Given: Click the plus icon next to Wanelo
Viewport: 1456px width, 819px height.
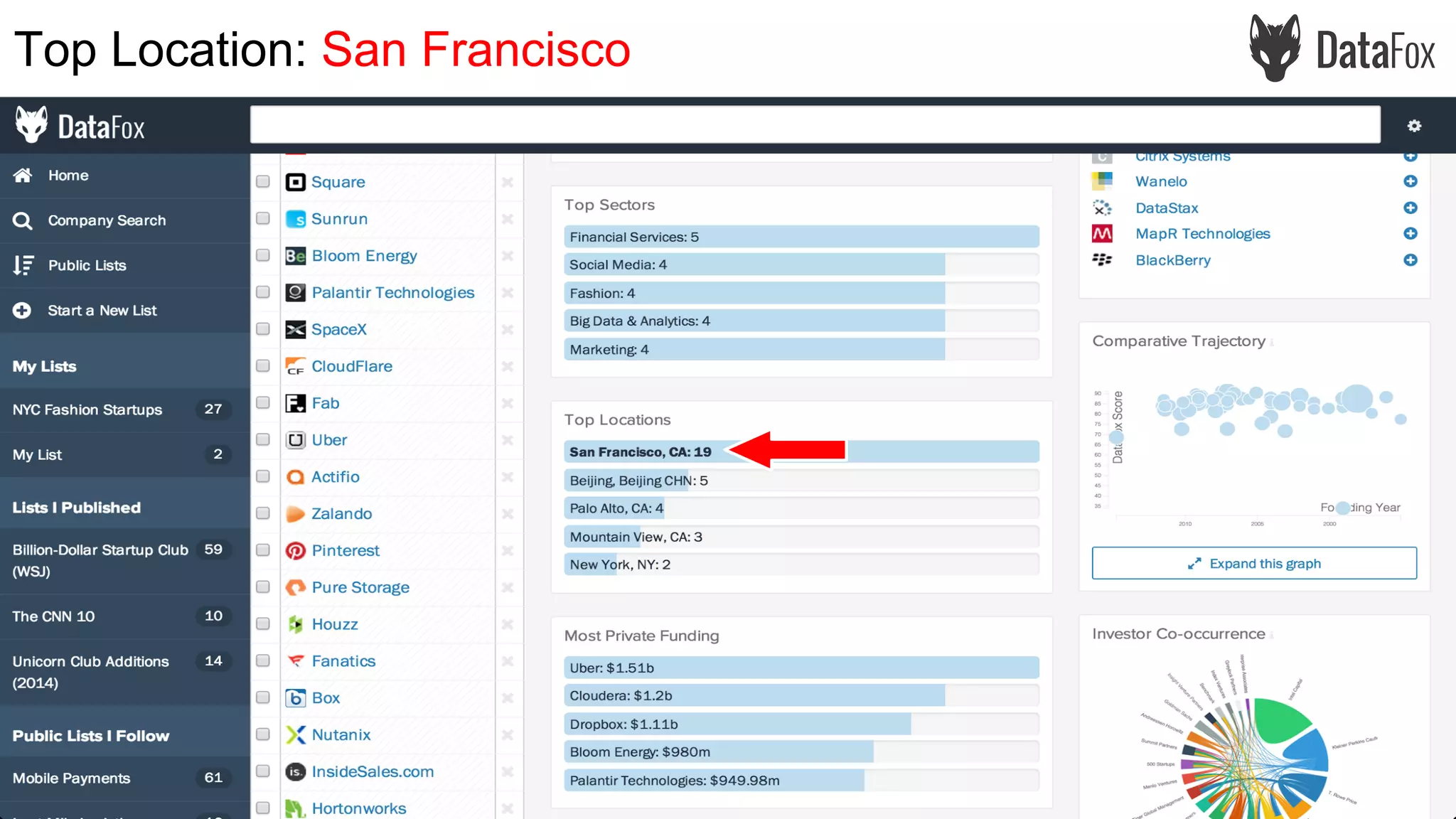Looking at the screenshot, I should click(1410, 181).
